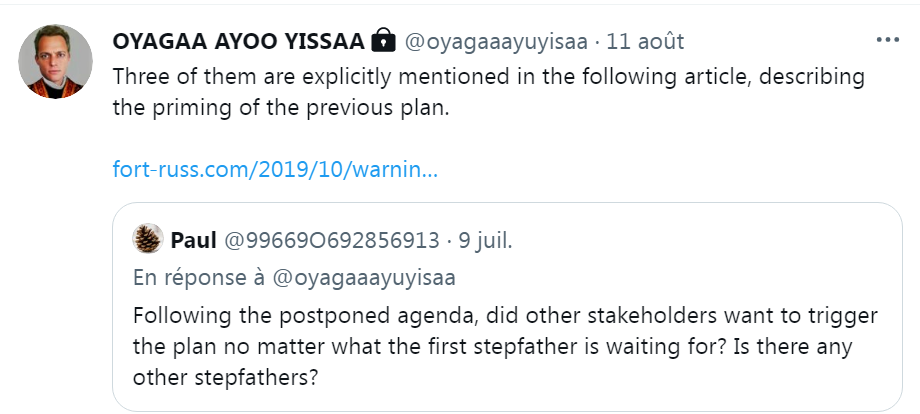Click Paul's pinecone avatar icon

tap(148, 239)
